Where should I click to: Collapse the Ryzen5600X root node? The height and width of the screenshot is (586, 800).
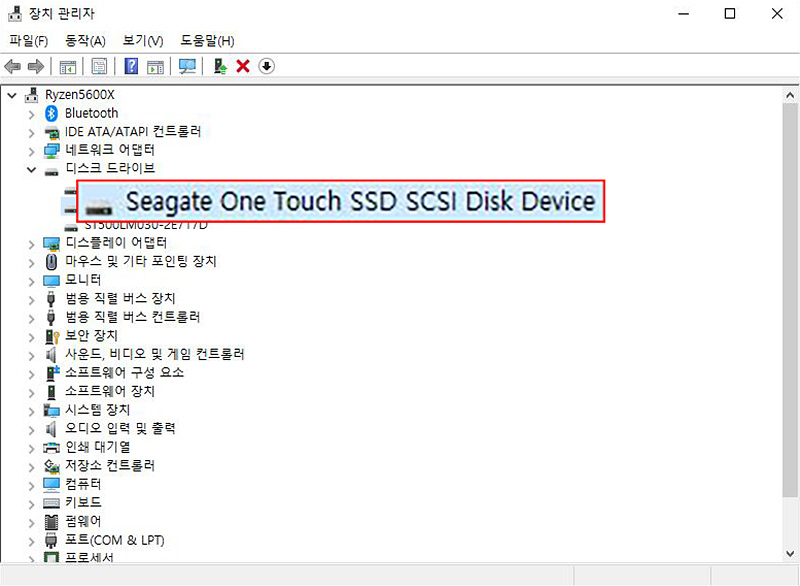coord(12,95)
